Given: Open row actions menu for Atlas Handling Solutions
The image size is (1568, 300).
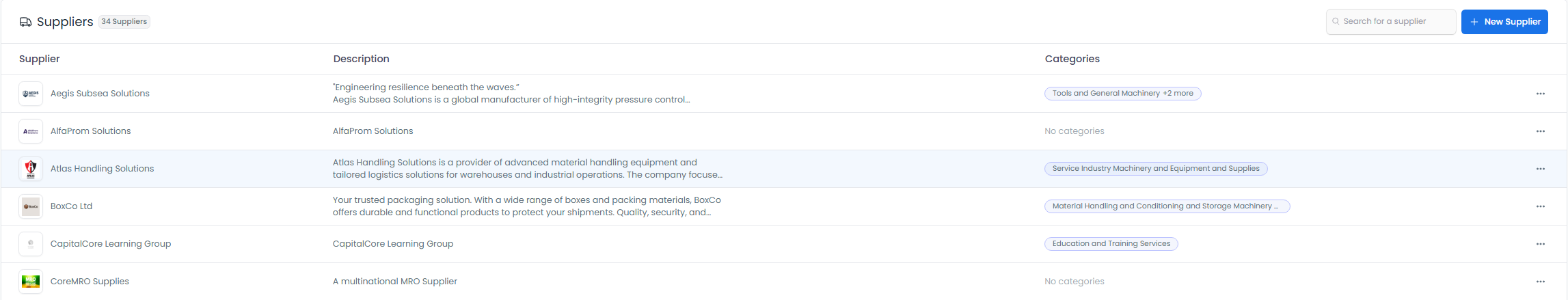Looking at the screenshot, I should tap(1540, 169).
